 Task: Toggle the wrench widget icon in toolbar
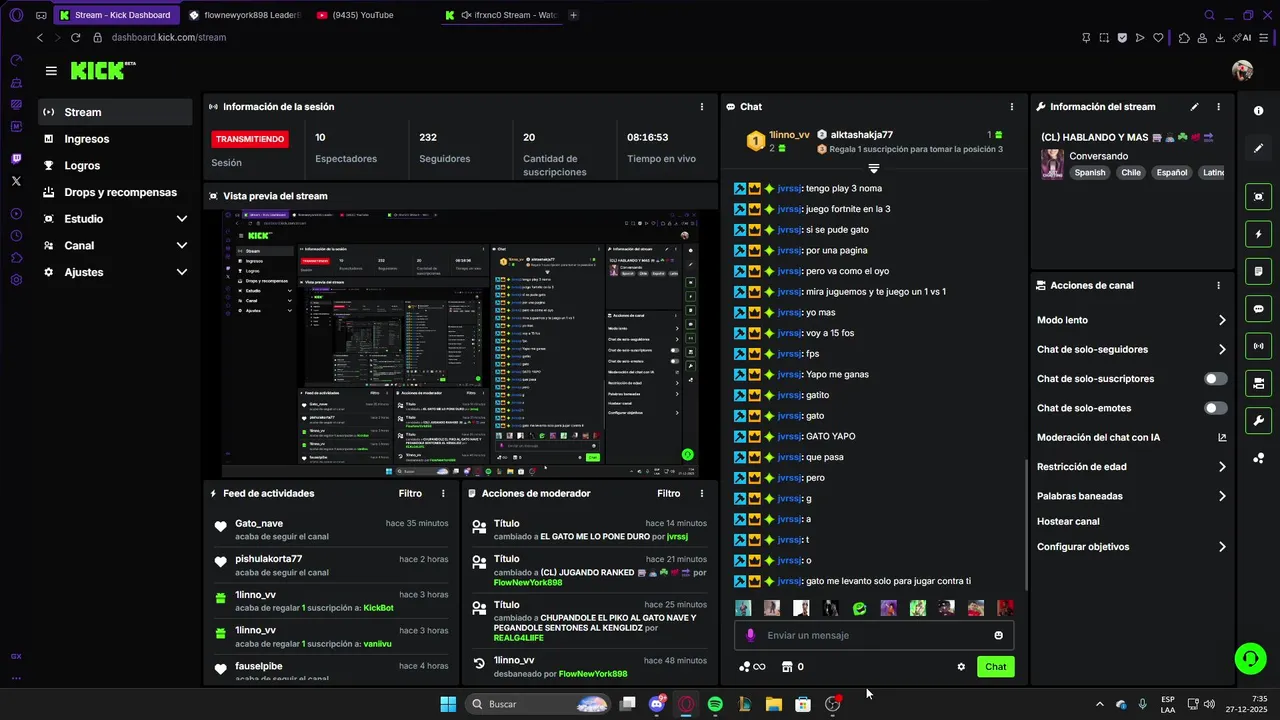click(x=1258, y=420)
